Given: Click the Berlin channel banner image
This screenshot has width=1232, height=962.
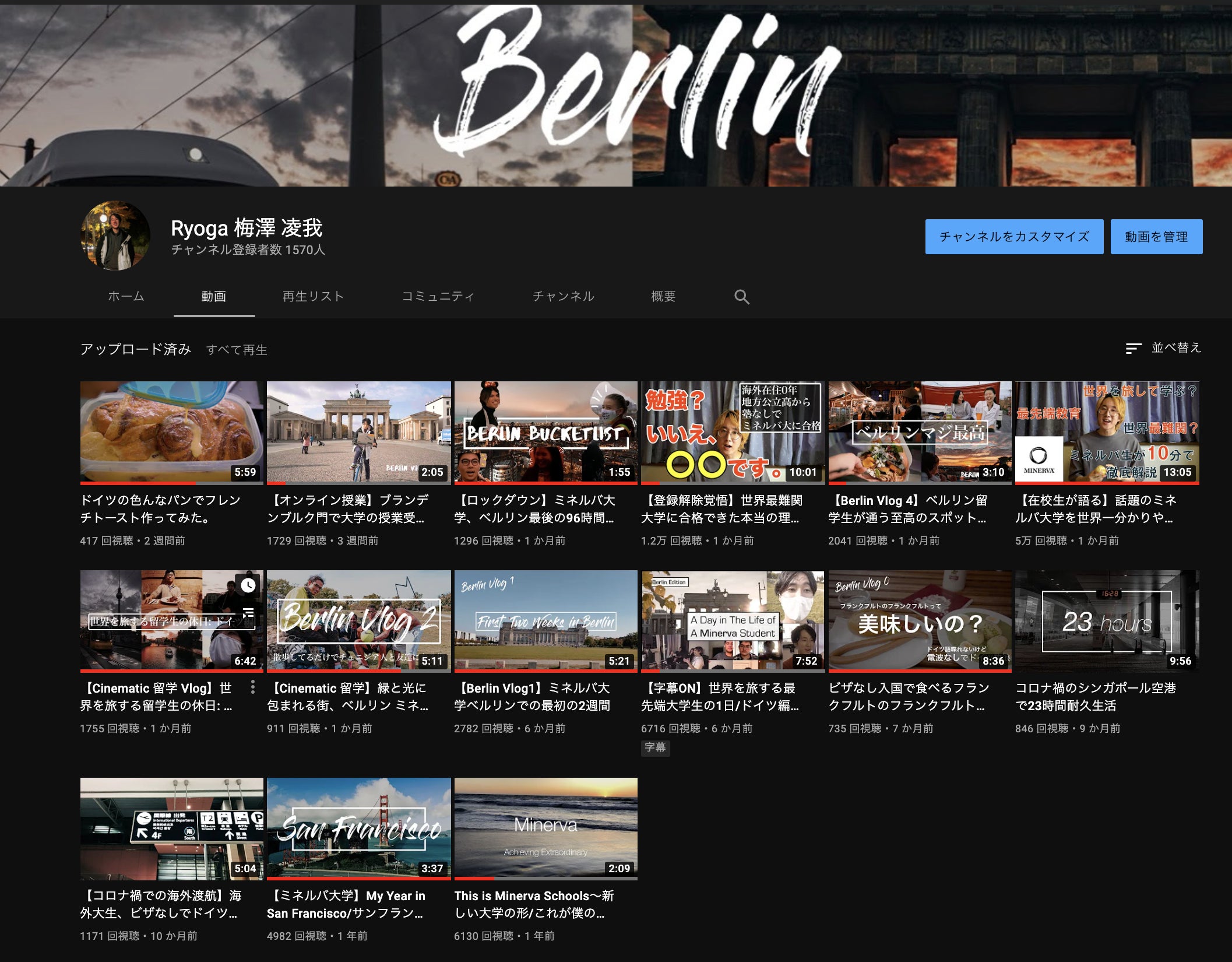Looking at the screenshot, I should (x=616, y=93).
